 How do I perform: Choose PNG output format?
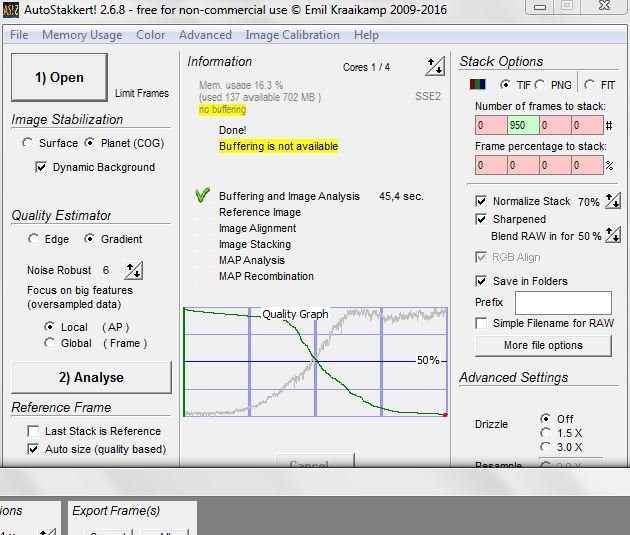[x=540, y=85]
